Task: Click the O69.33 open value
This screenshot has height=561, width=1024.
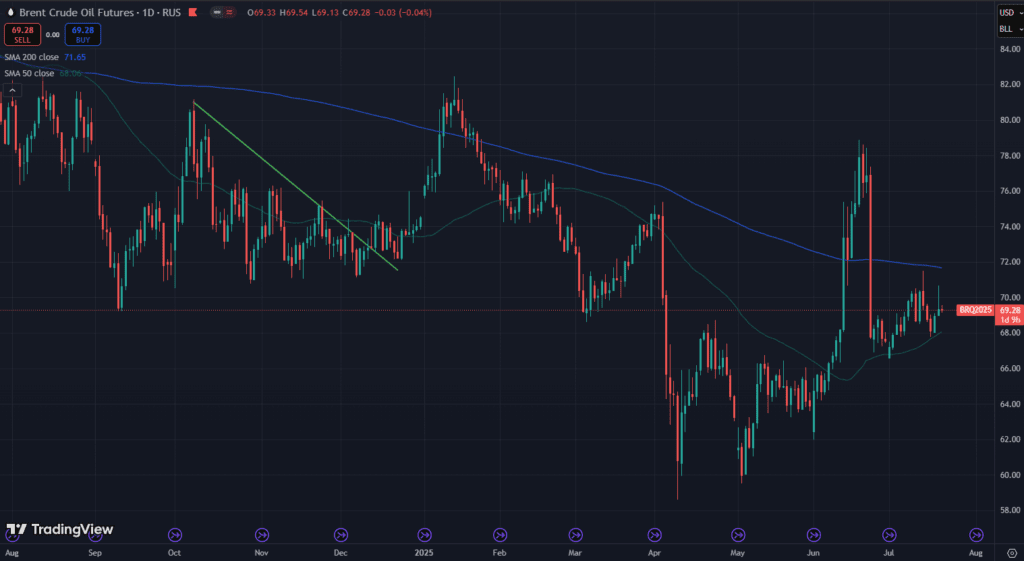Action: pyautogui.click(x=262, y=12)
